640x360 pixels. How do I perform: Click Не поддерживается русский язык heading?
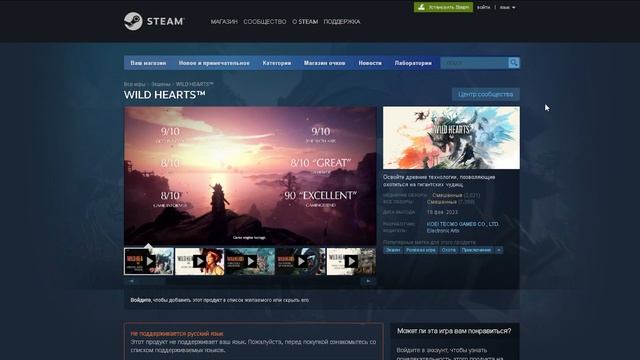177,333
